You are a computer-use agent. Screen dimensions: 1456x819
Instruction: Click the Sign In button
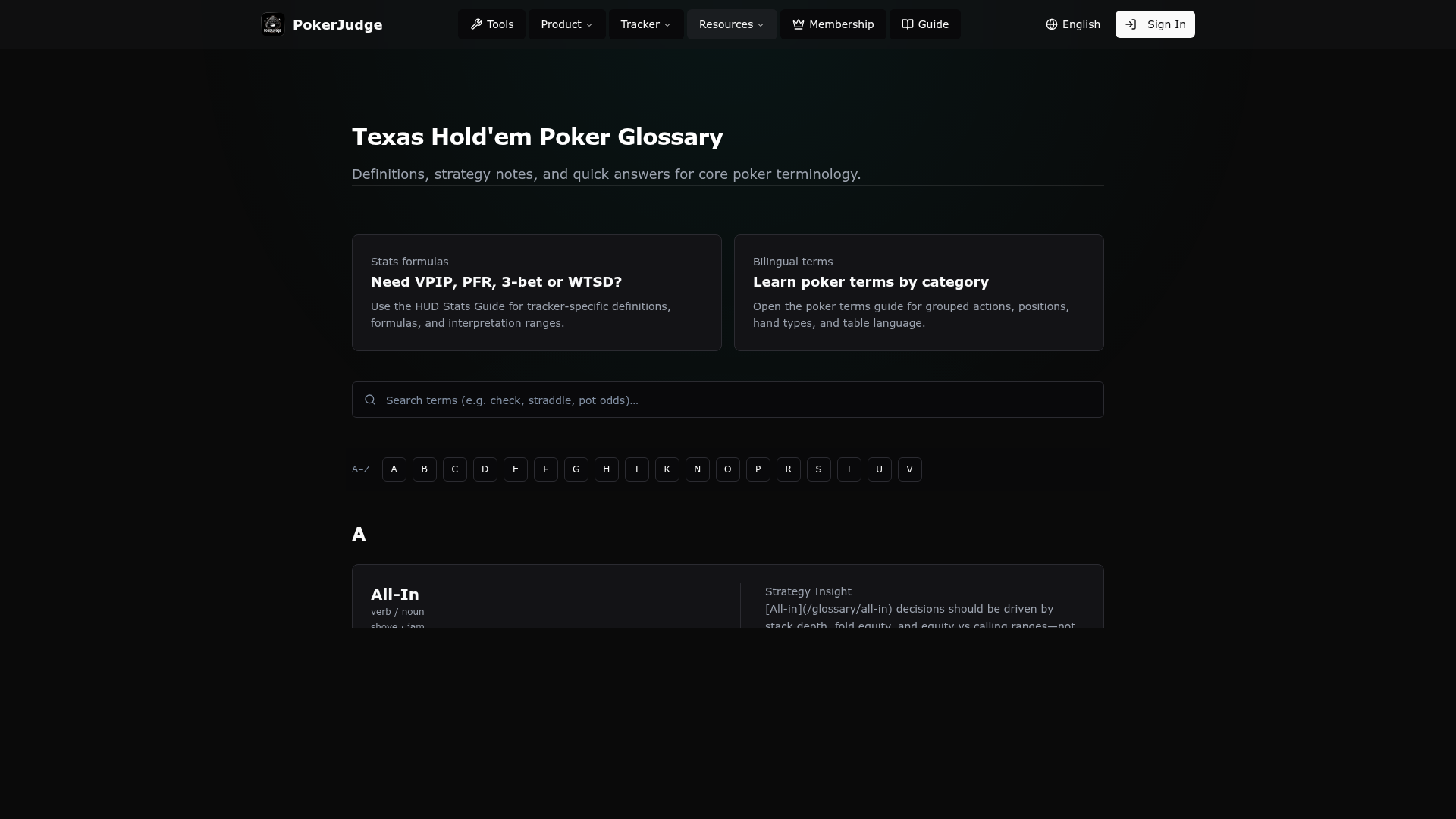(x=1155, y=24)
